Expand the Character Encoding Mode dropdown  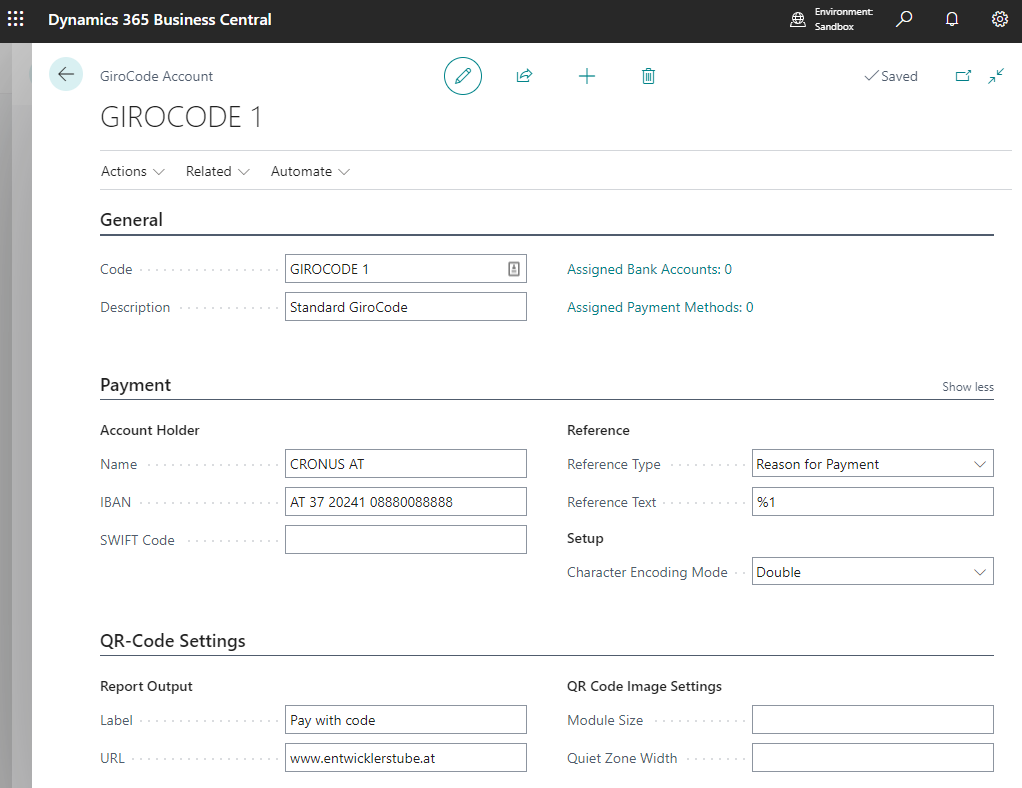(x=872, y=572)
